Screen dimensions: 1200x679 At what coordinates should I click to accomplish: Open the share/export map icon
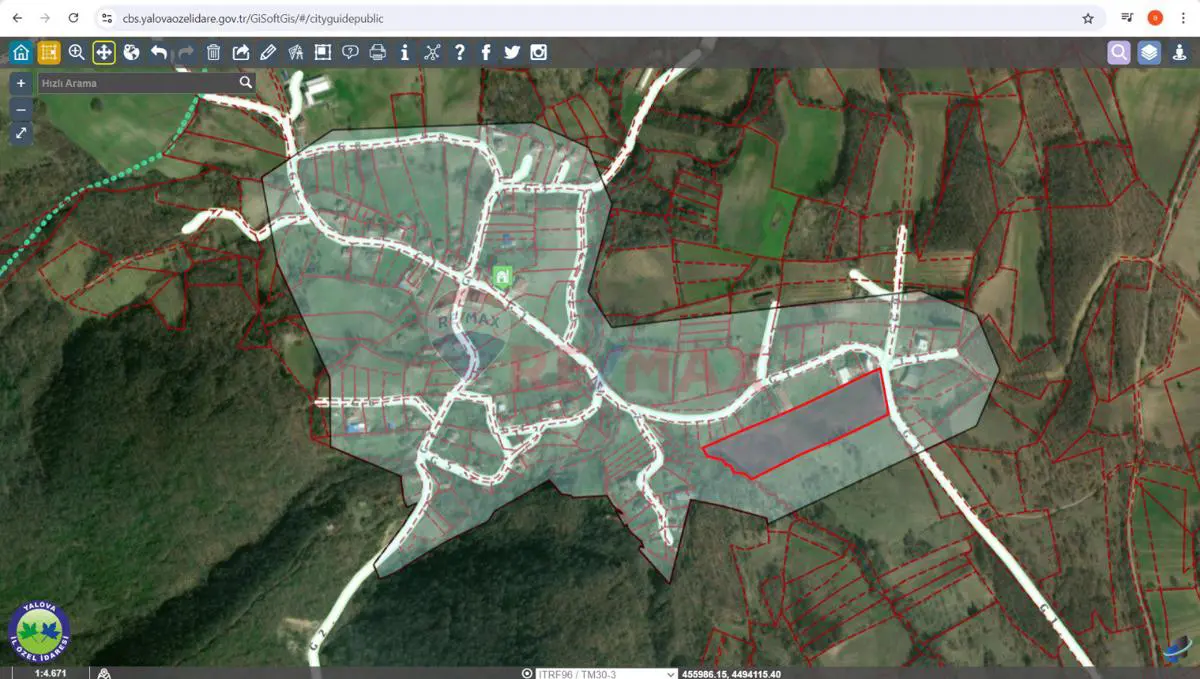pyautogui.click(x=241, y=52)
